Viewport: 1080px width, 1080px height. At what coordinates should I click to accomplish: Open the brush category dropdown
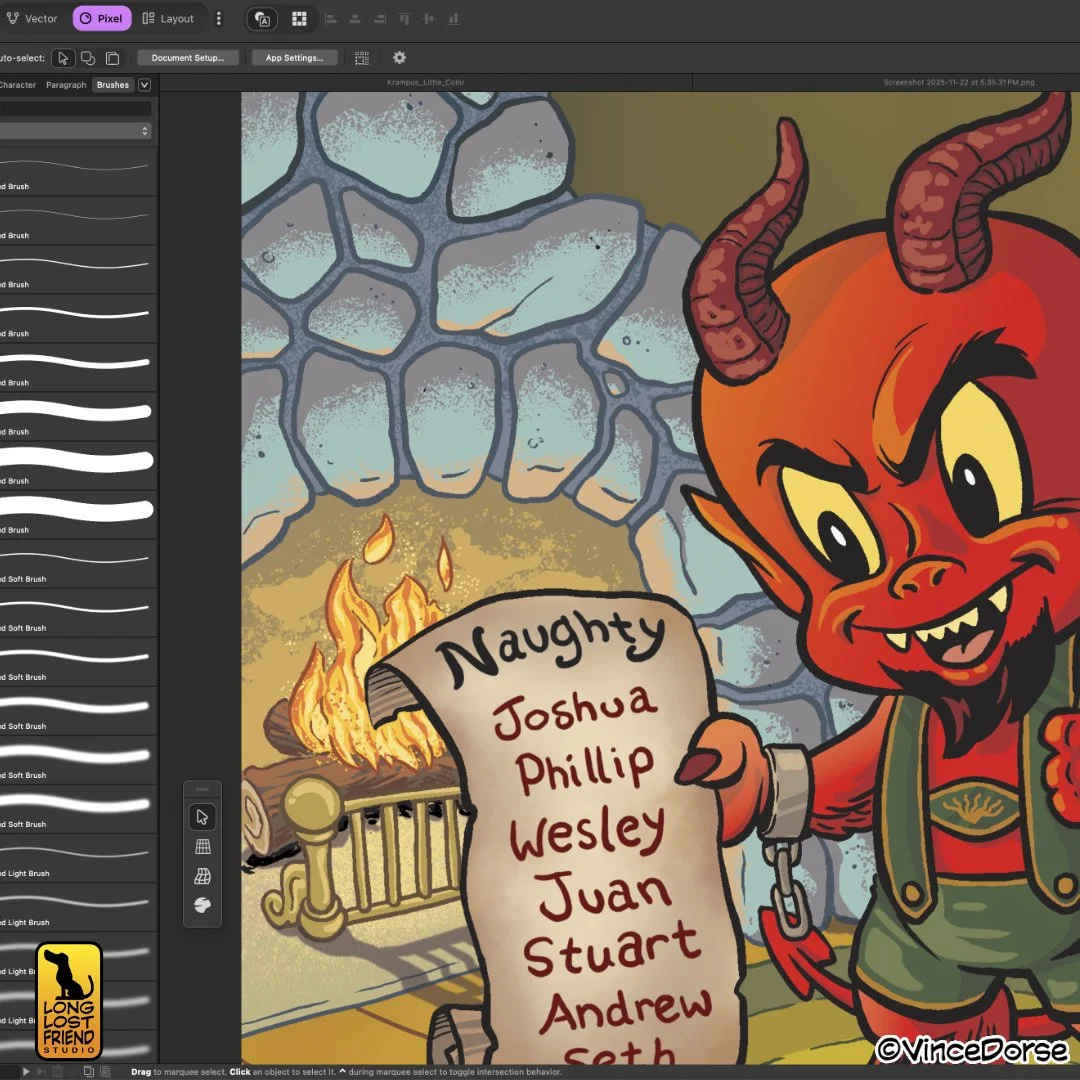(76, 131)
